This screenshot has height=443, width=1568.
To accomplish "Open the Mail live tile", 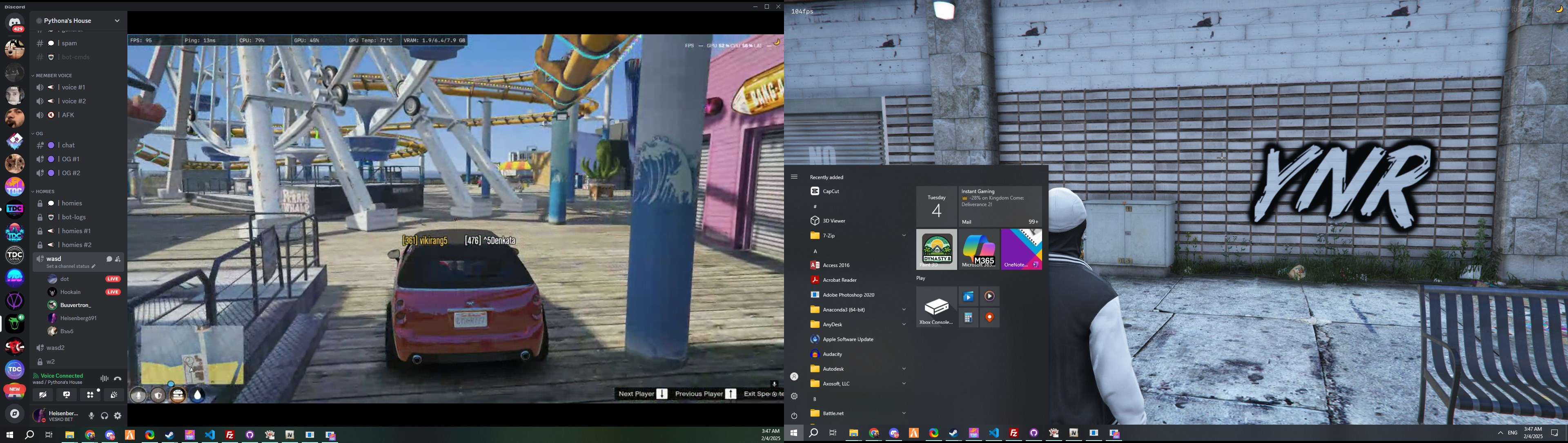I will pyautogui.click(x=1000, y=206).
